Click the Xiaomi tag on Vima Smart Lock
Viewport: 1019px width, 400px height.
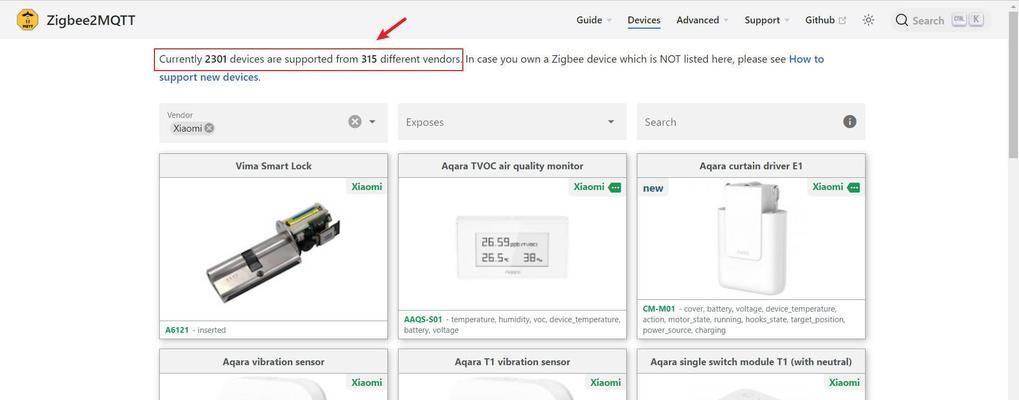(367, 187)
